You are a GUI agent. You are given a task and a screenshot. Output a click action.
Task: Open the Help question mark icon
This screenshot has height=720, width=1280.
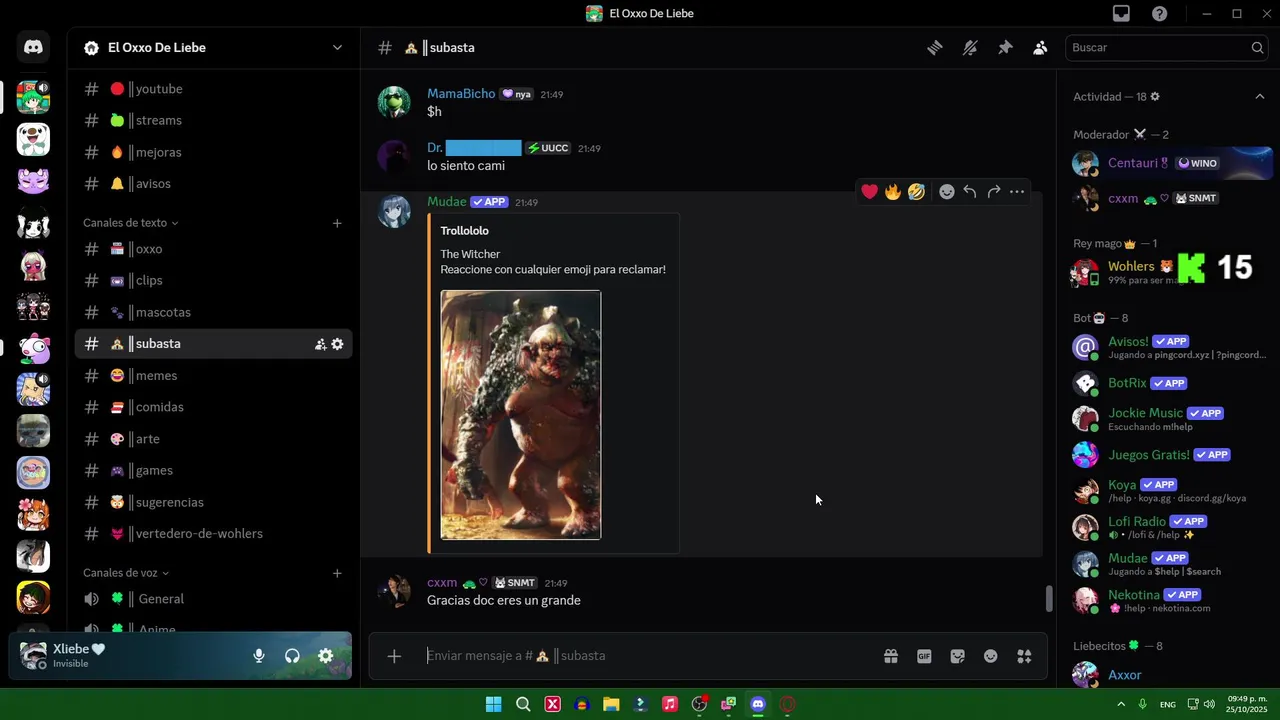click(1159, 14)
